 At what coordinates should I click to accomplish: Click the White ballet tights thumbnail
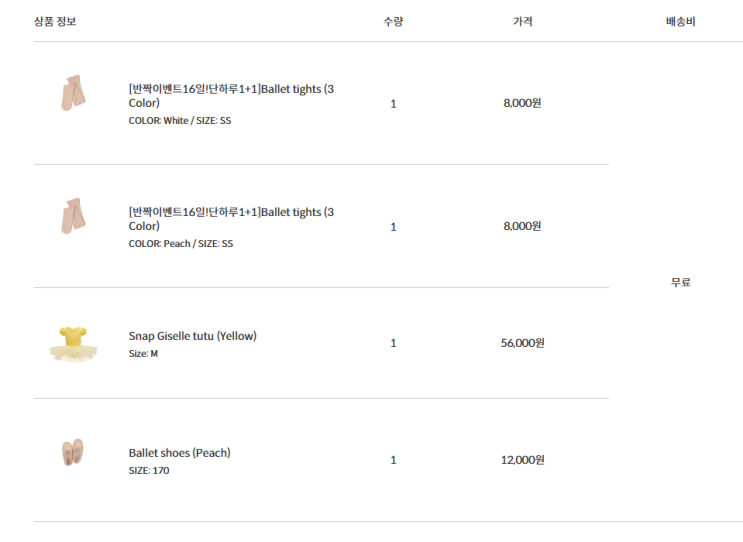tap(73, 93)
